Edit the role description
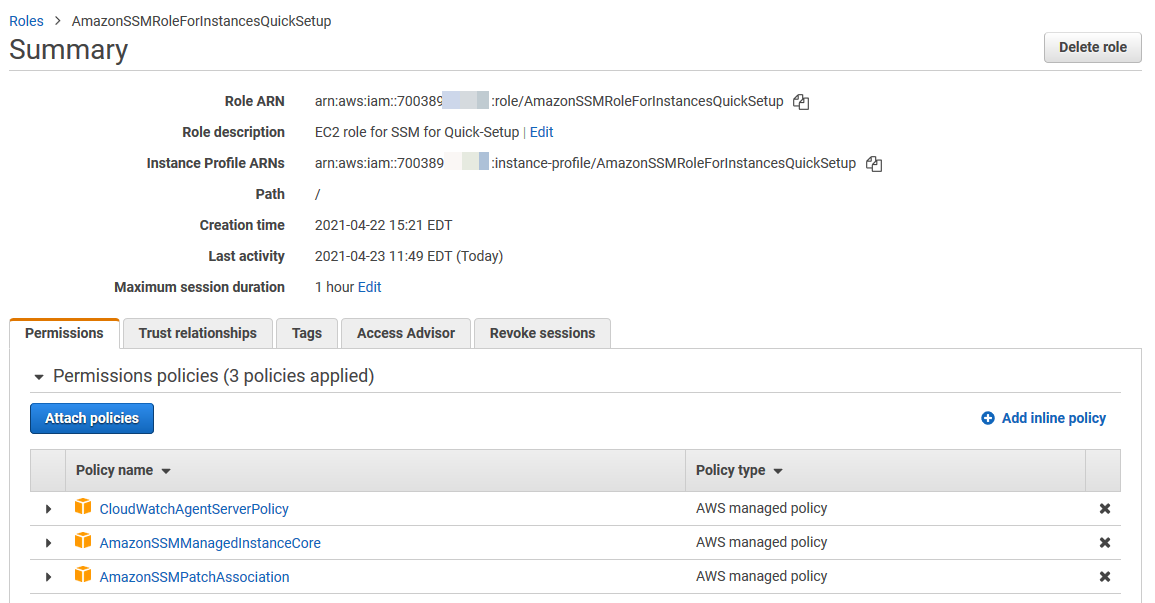This screenshot has width=1155, height=603. 541,133
